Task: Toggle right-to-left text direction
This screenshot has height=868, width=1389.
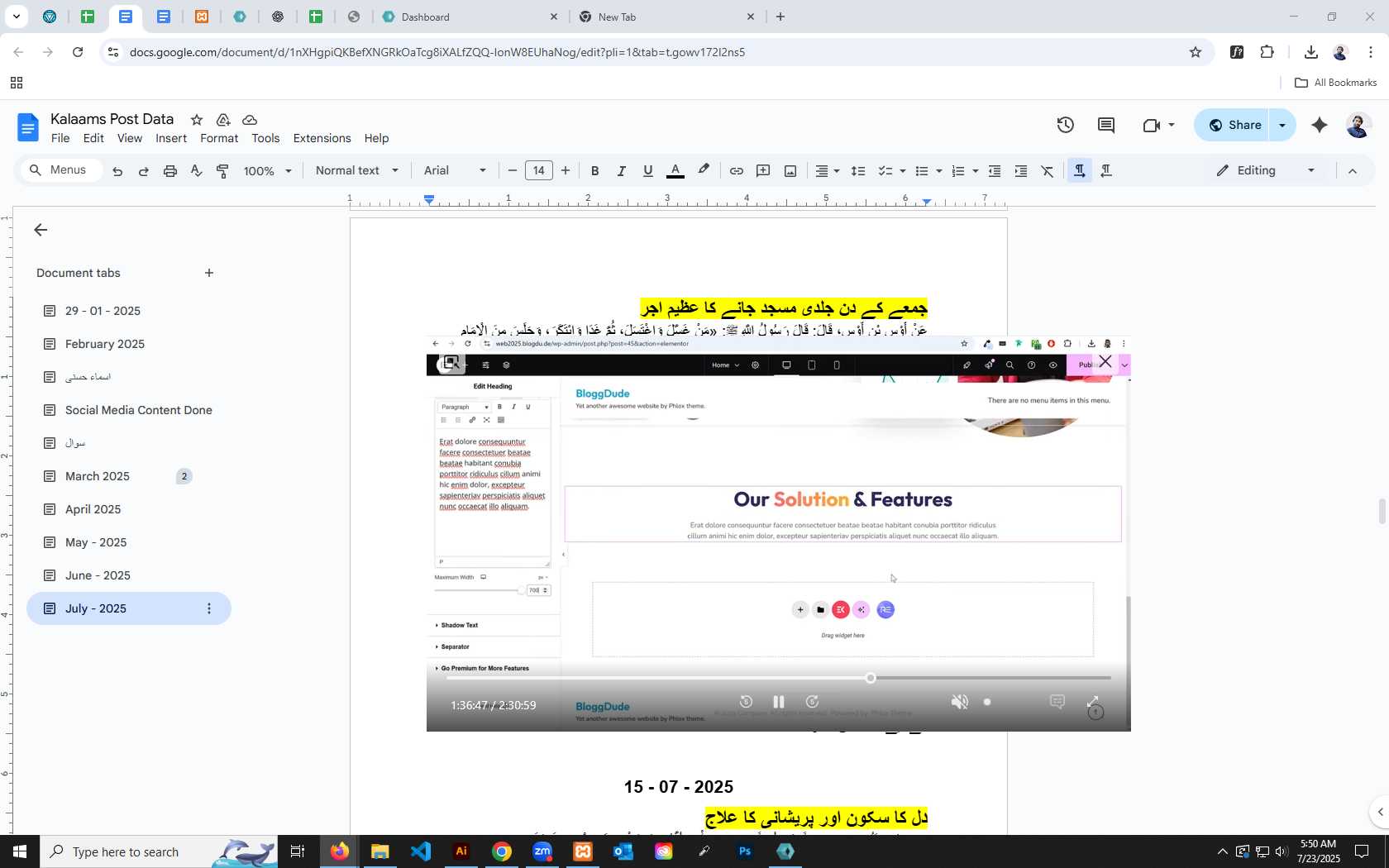Action: coord(1106,170)
